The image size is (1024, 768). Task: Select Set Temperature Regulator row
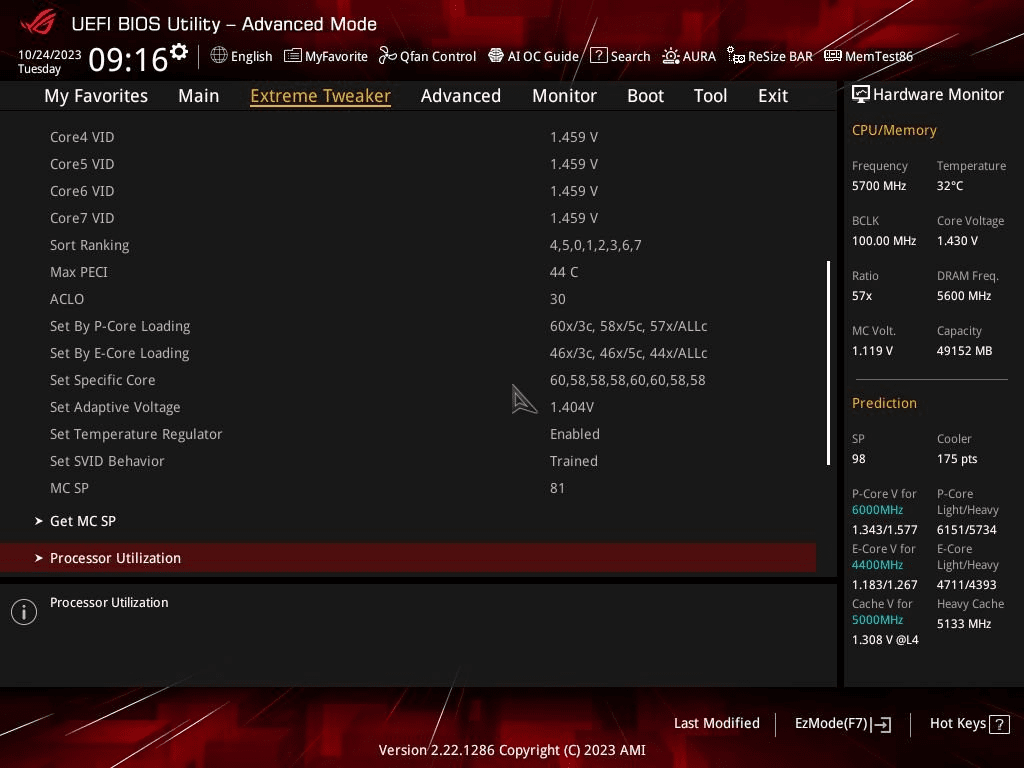click(408, 434)
